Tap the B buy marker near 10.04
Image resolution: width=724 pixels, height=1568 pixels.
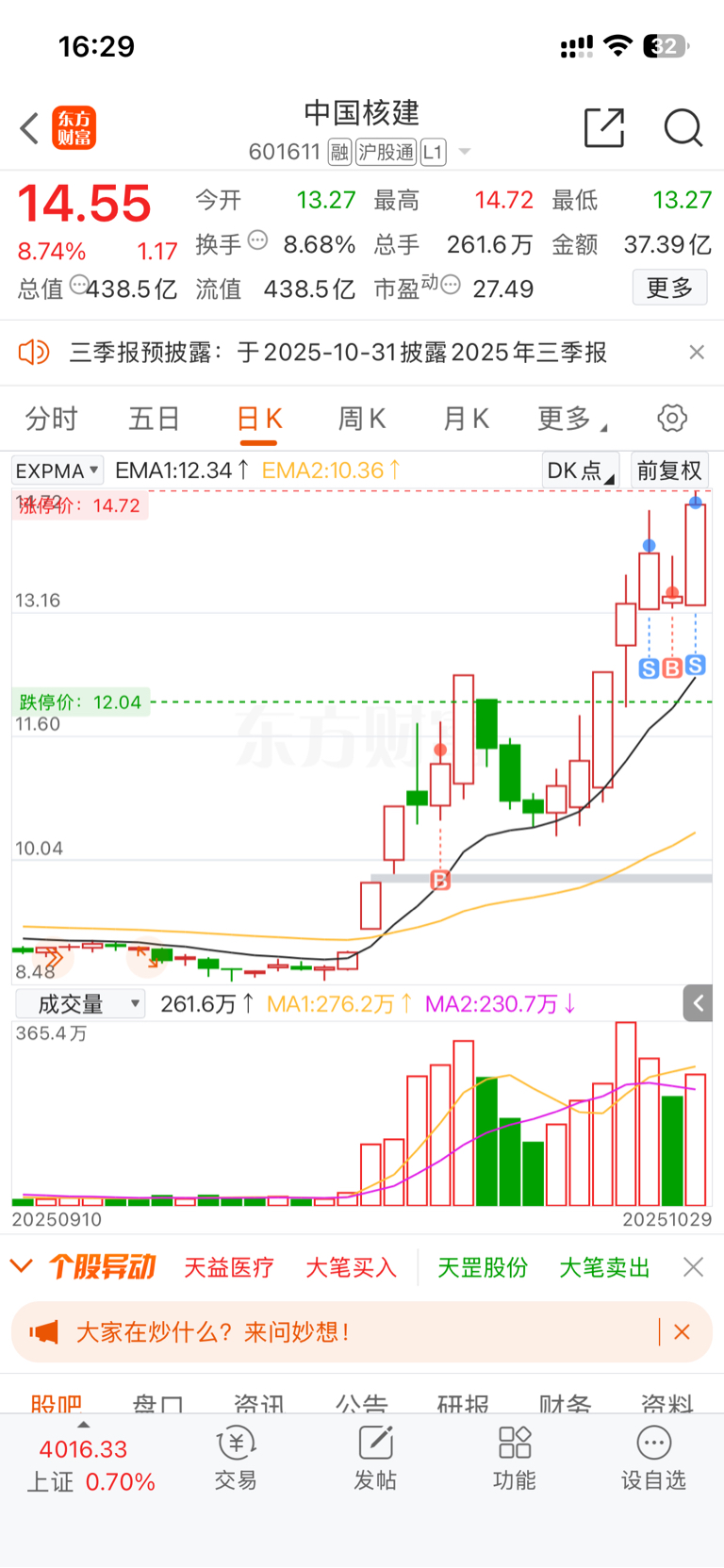440,881
